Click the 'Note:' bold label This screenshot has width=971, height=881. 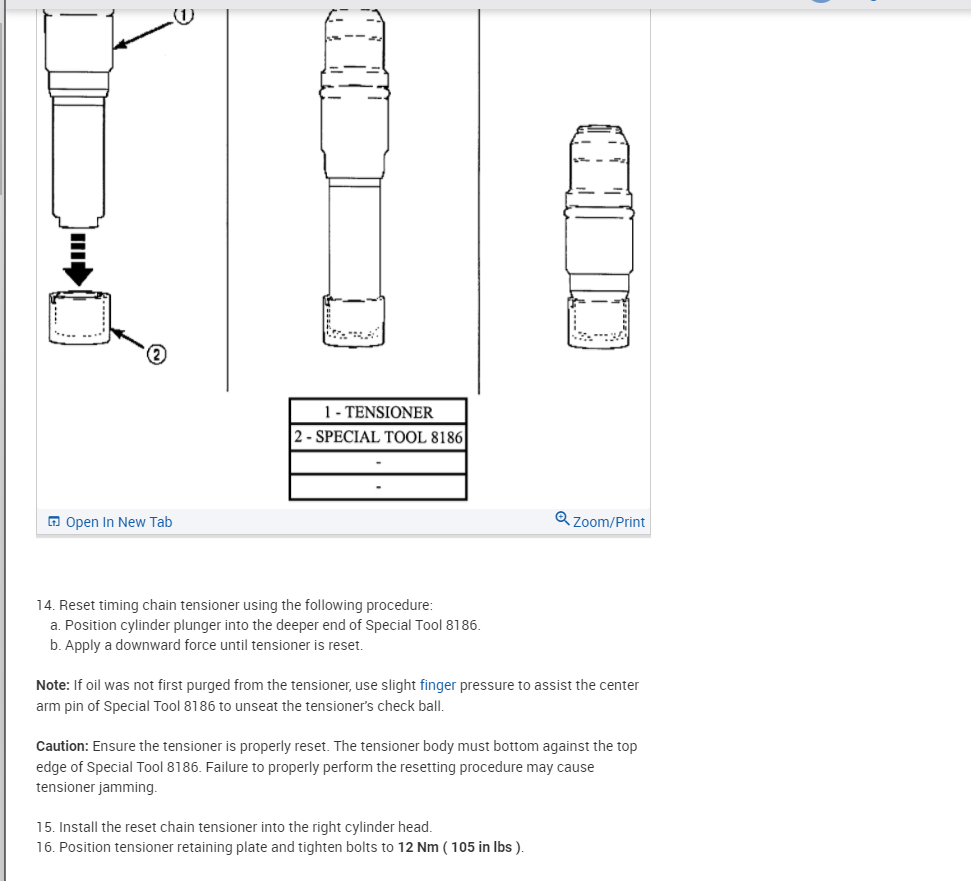point(53,685)
